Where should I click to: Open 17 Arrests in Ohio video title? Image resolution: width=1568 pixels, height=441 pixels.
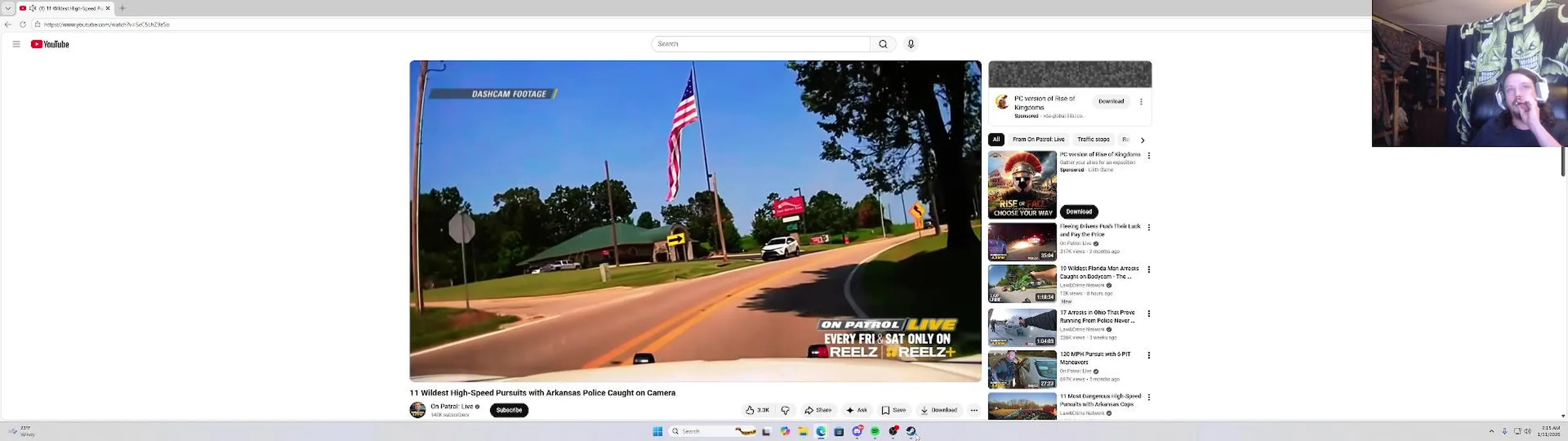pos(1098,317)
